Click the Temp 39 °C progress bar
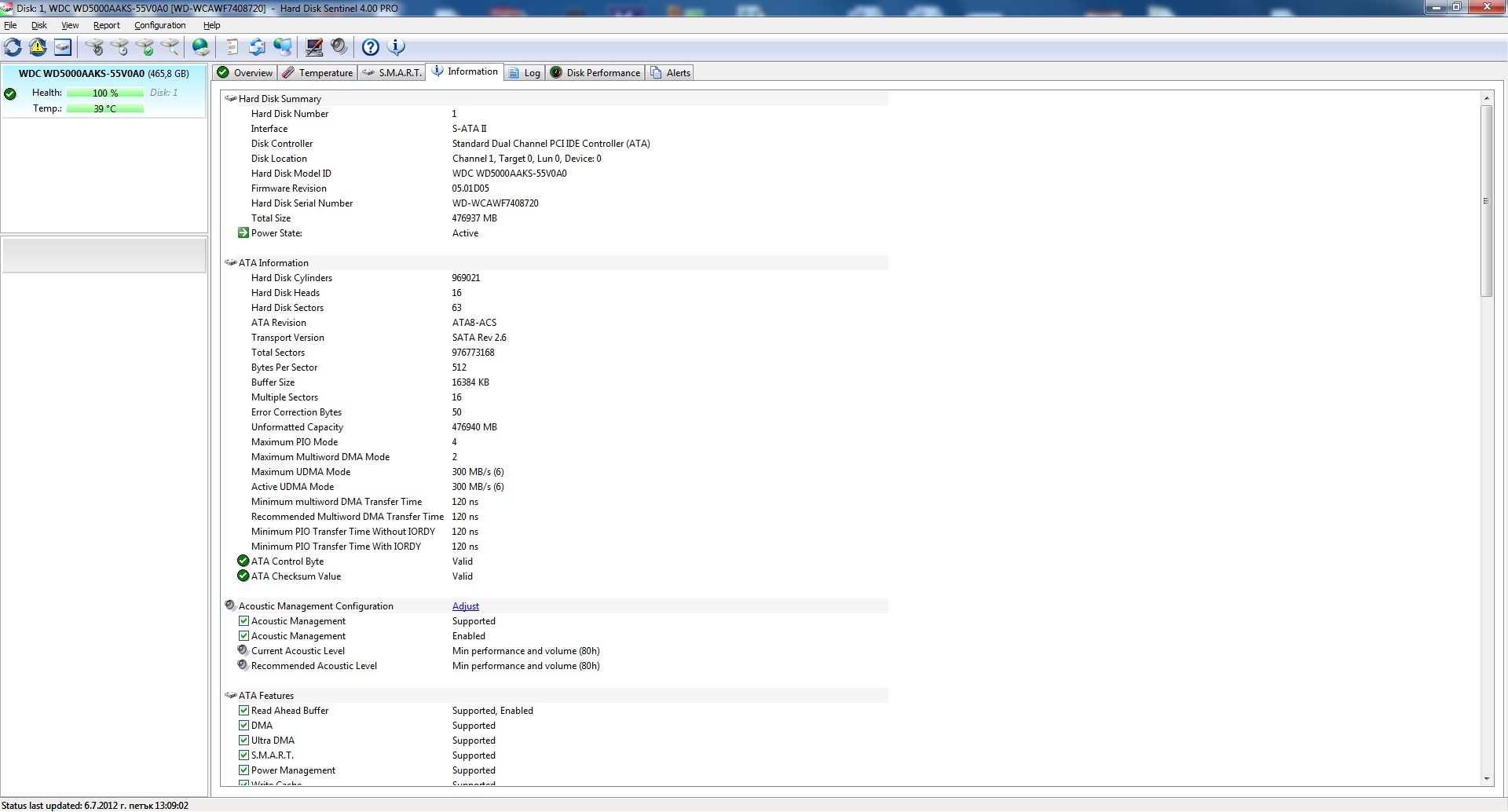 [105, 108]
